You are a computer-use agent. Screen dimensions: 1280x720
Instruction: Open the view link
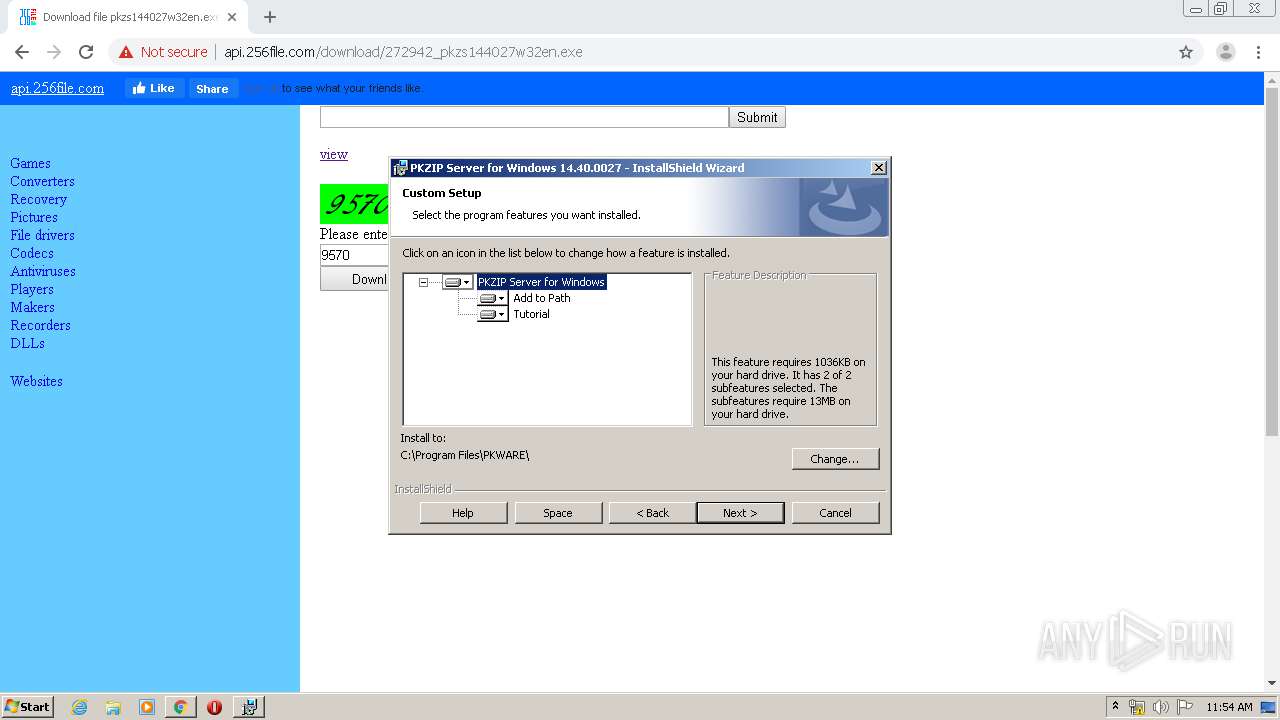pyautogui.click(x=334, y=154)
